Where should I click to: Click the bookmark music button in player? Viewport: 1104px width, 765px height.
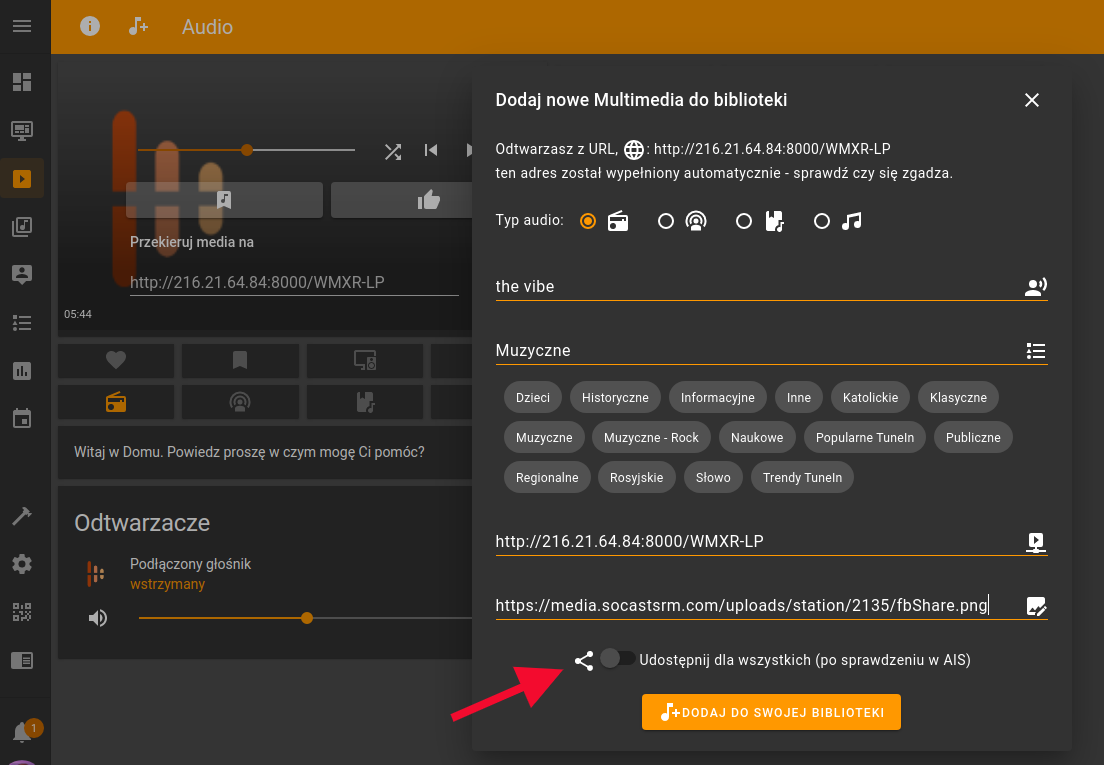(x=224, y=200)
